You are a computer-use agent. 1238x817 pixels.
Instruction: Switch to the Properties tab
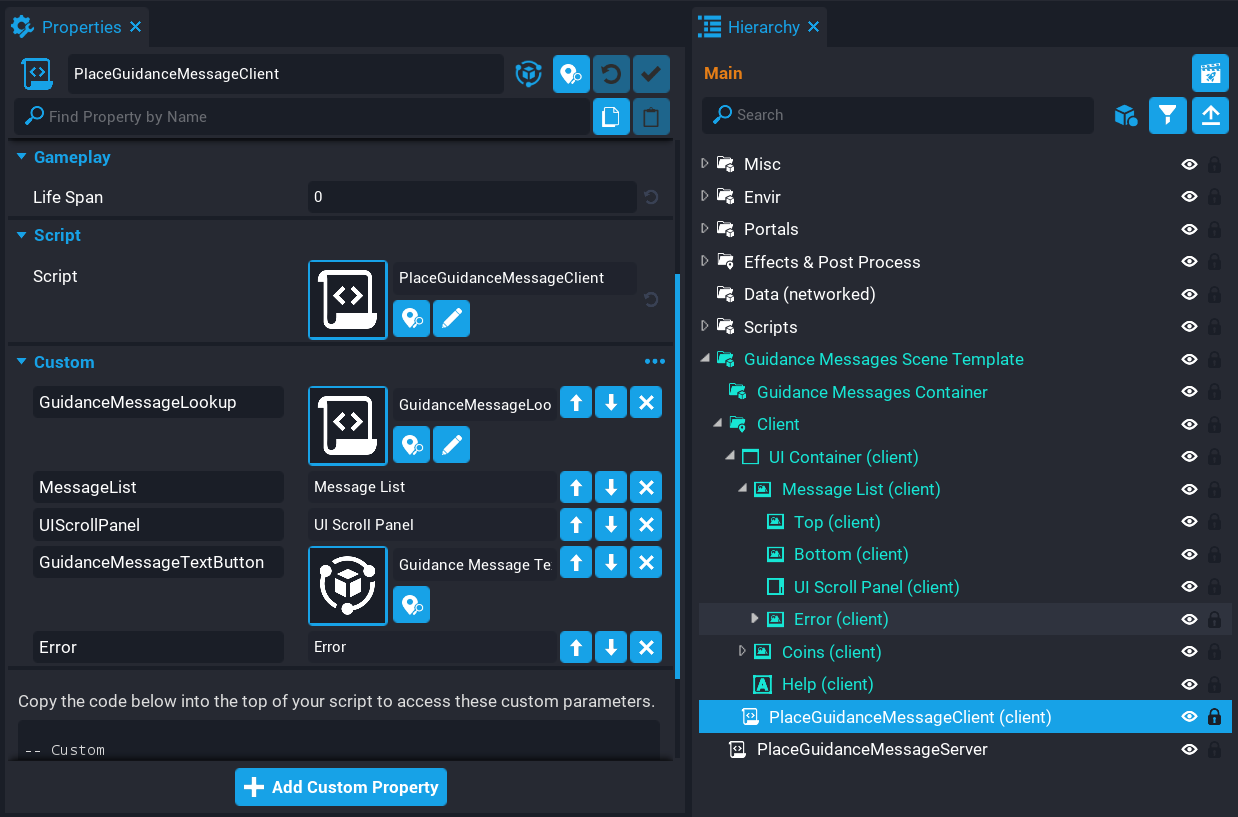coord(80,27)
